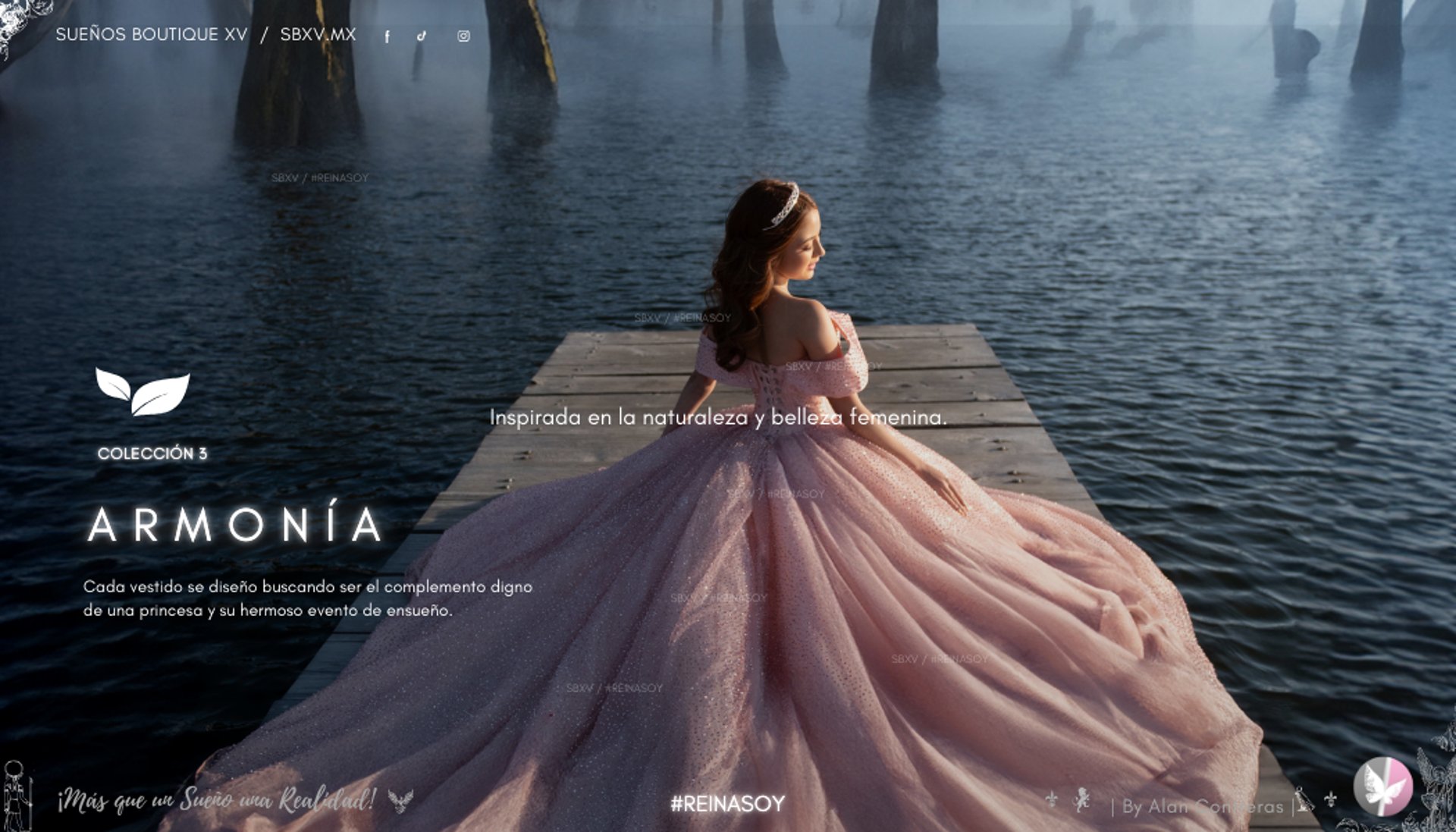Click the Inspirada en la naturaleza tagline

tap(717, 417)
